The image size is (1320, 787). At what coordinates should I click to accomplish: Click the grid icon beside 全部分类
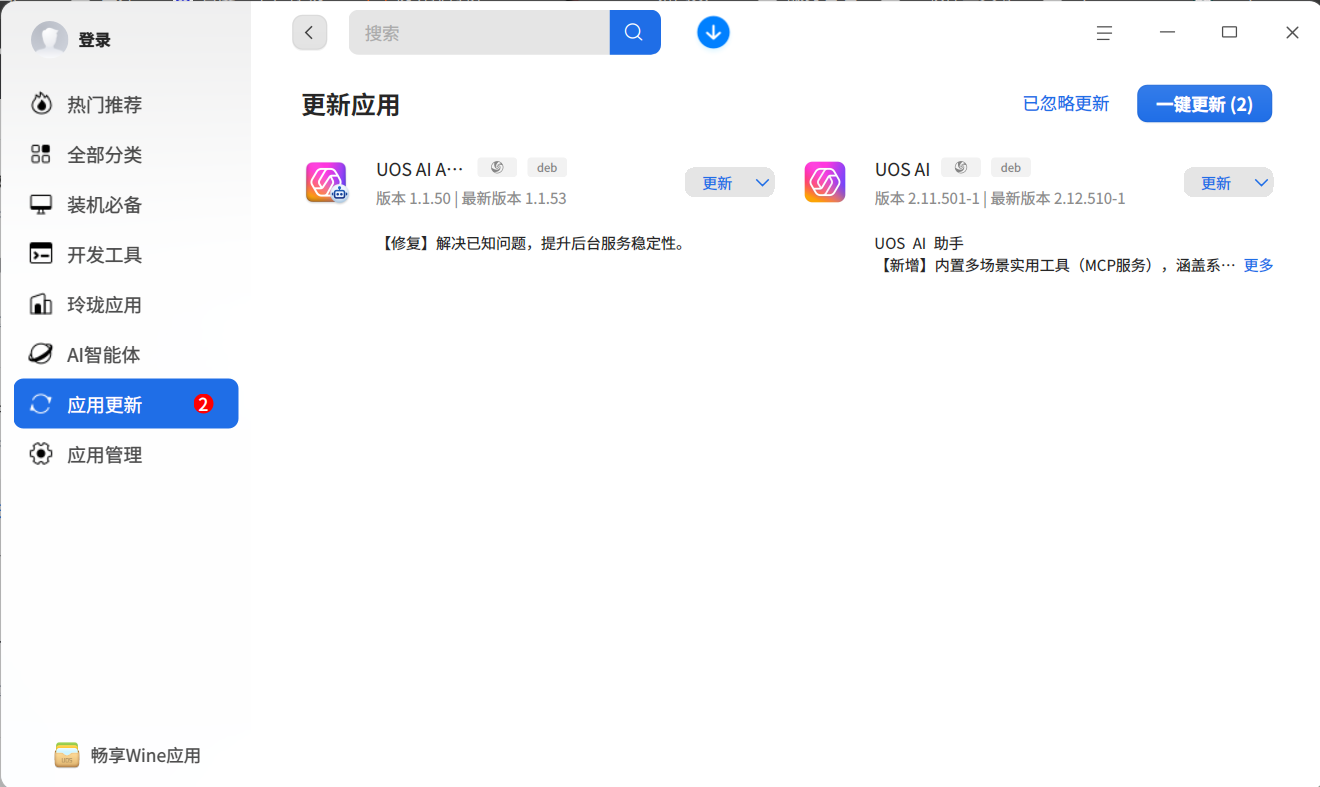click(41, 154)
